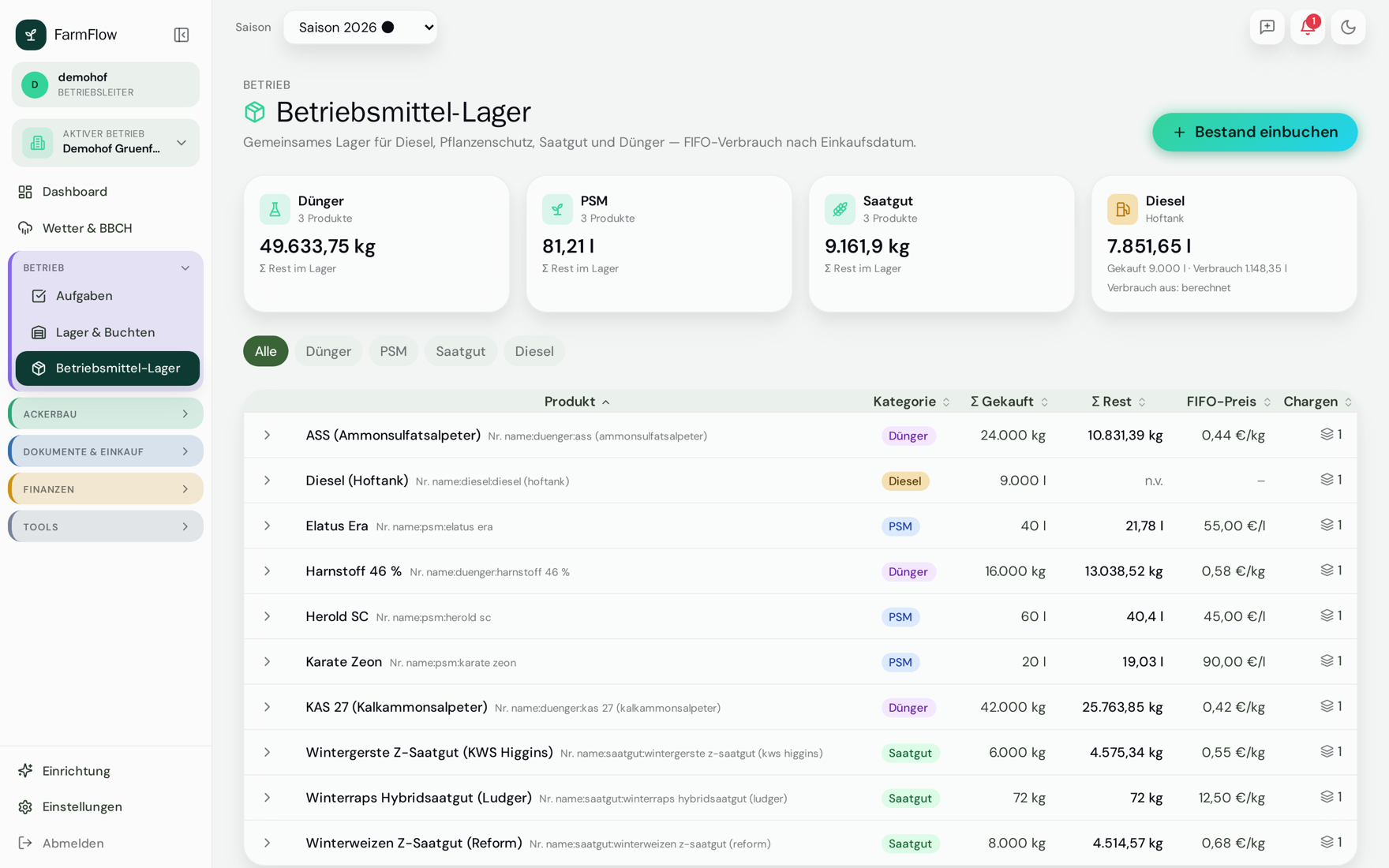Click the FarmFlow logo icon

pos(31,35)
